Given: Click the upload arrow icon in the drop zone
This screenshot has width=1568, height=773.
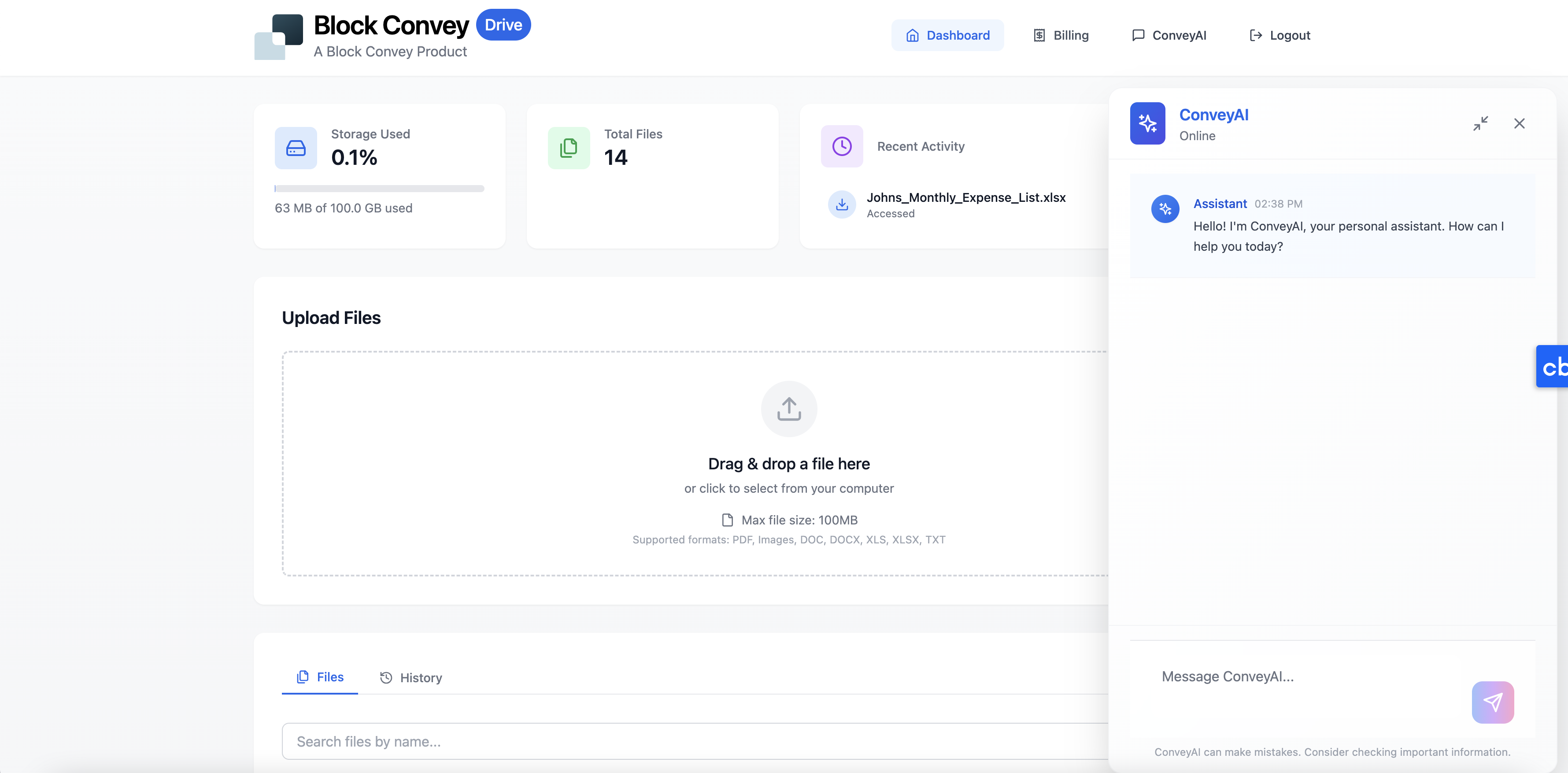Looking at the screenshot, I should [789, 409].
